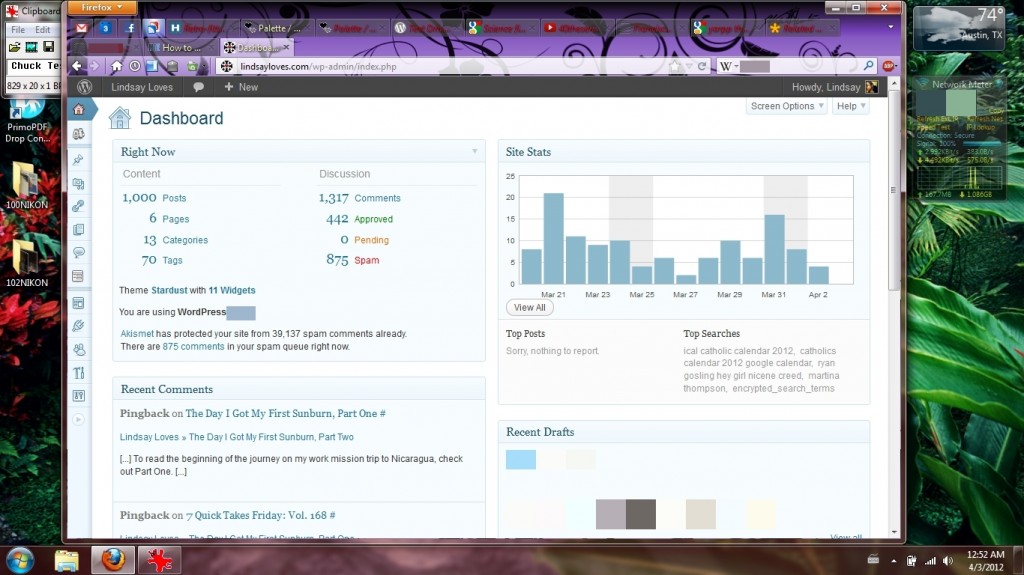Open the Stardust theme link
Image resolution: width=1024 pixels, height=575 pixels.
click(x=169, y=290)
